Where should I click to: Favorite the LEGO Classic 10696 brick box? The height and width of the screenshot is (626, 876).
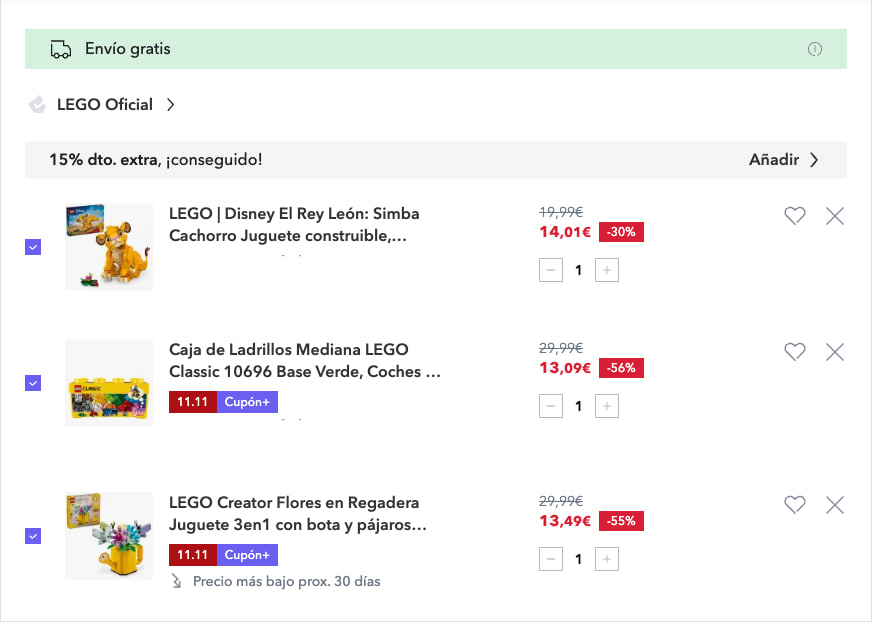pyautogui.click(x=794, y=352)
